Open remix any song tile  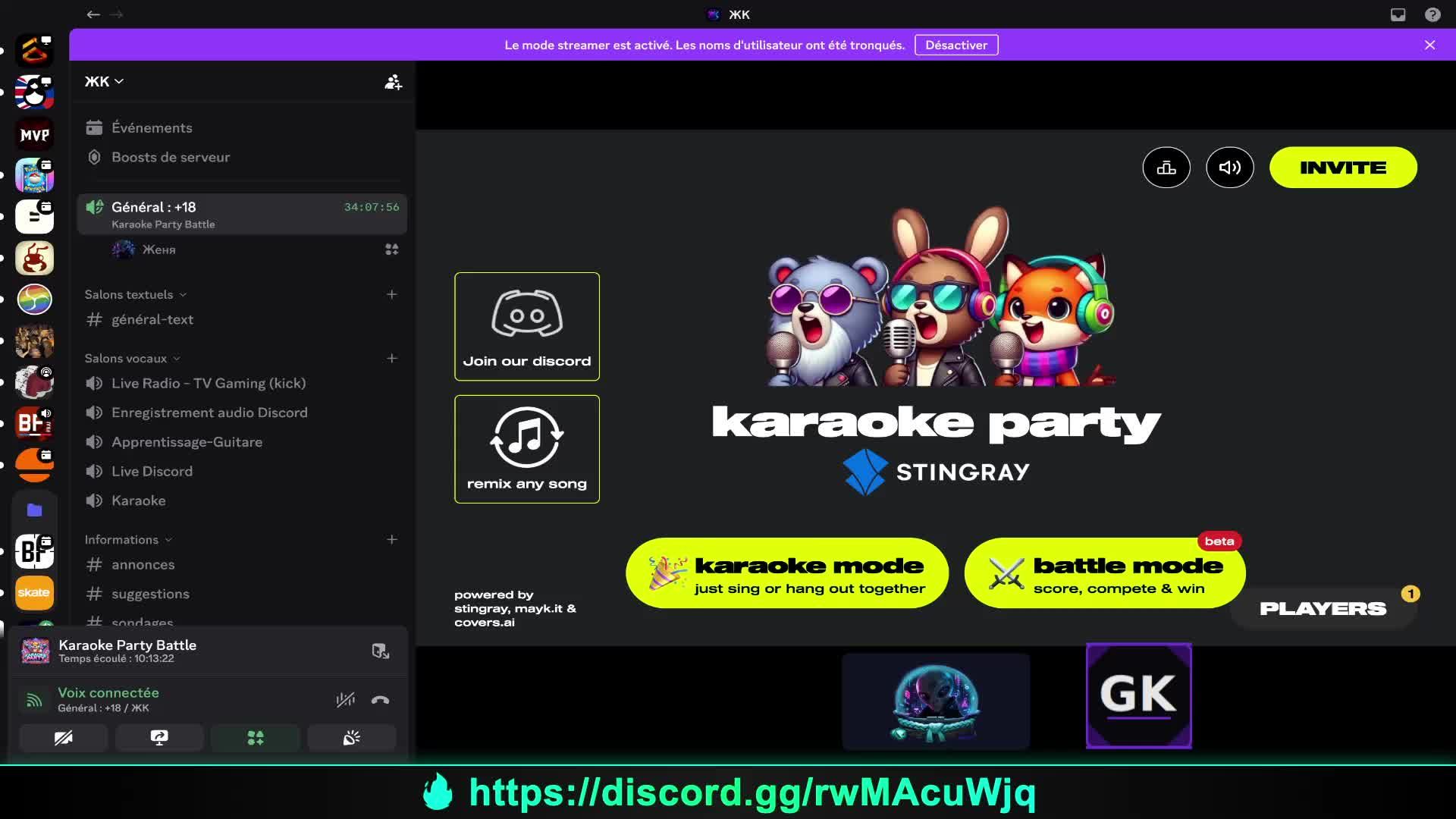coord(527,449)
